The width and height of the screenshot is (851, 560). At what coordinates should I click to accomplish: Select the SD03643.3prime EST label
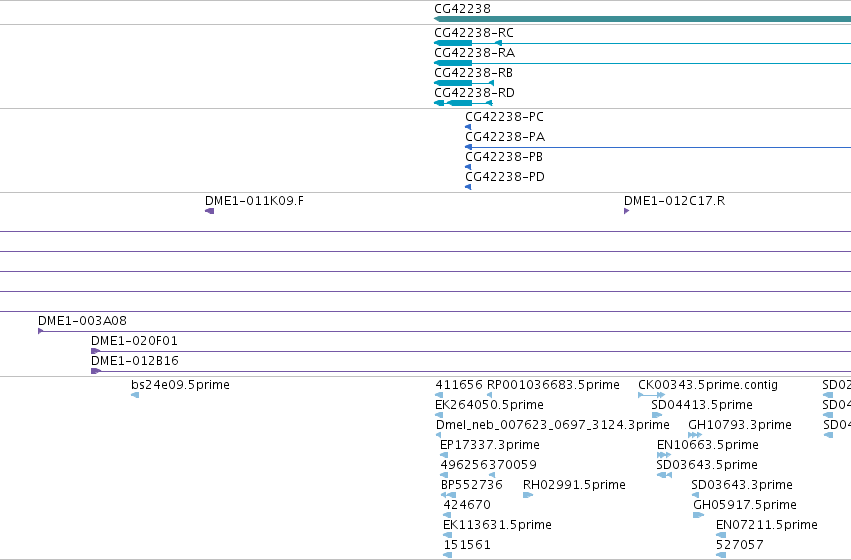point(742,485)
